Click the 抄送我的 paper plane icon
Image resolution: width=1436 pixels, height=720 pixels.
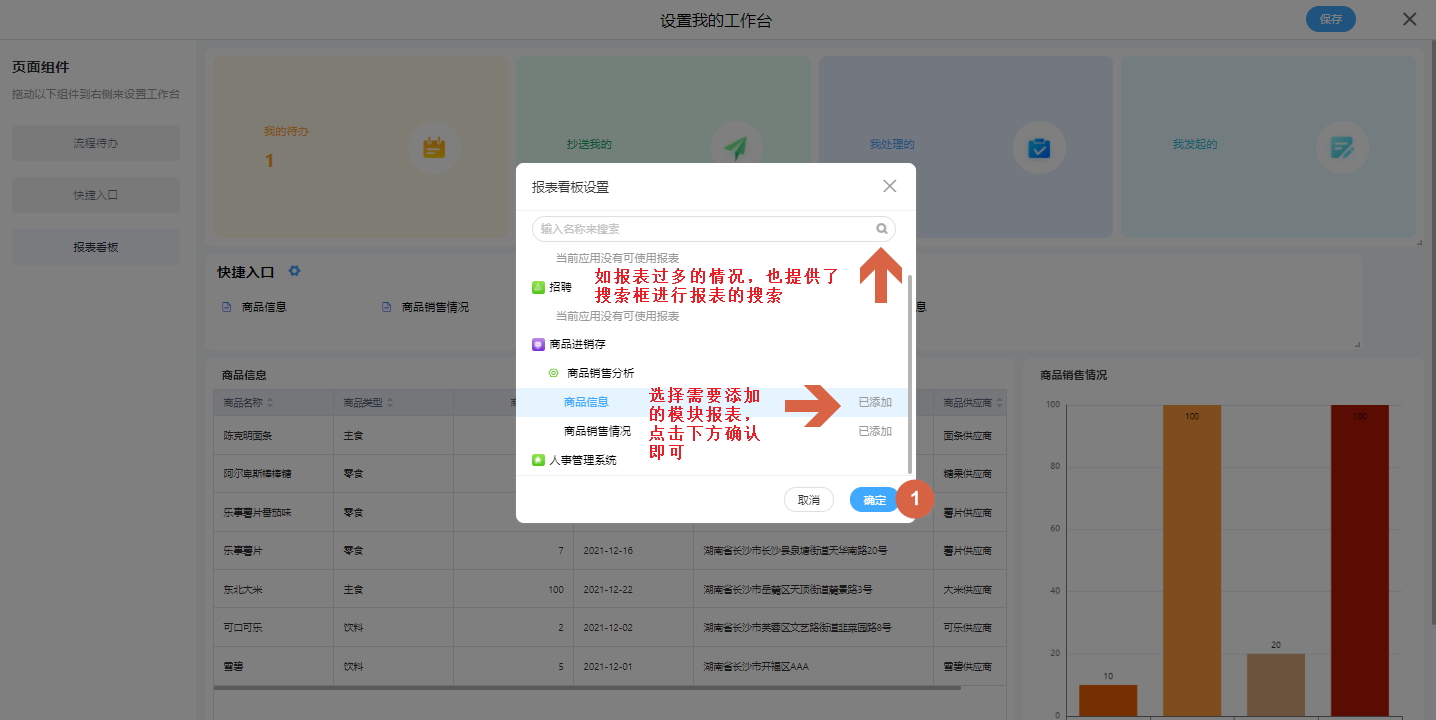pos(736,148)
